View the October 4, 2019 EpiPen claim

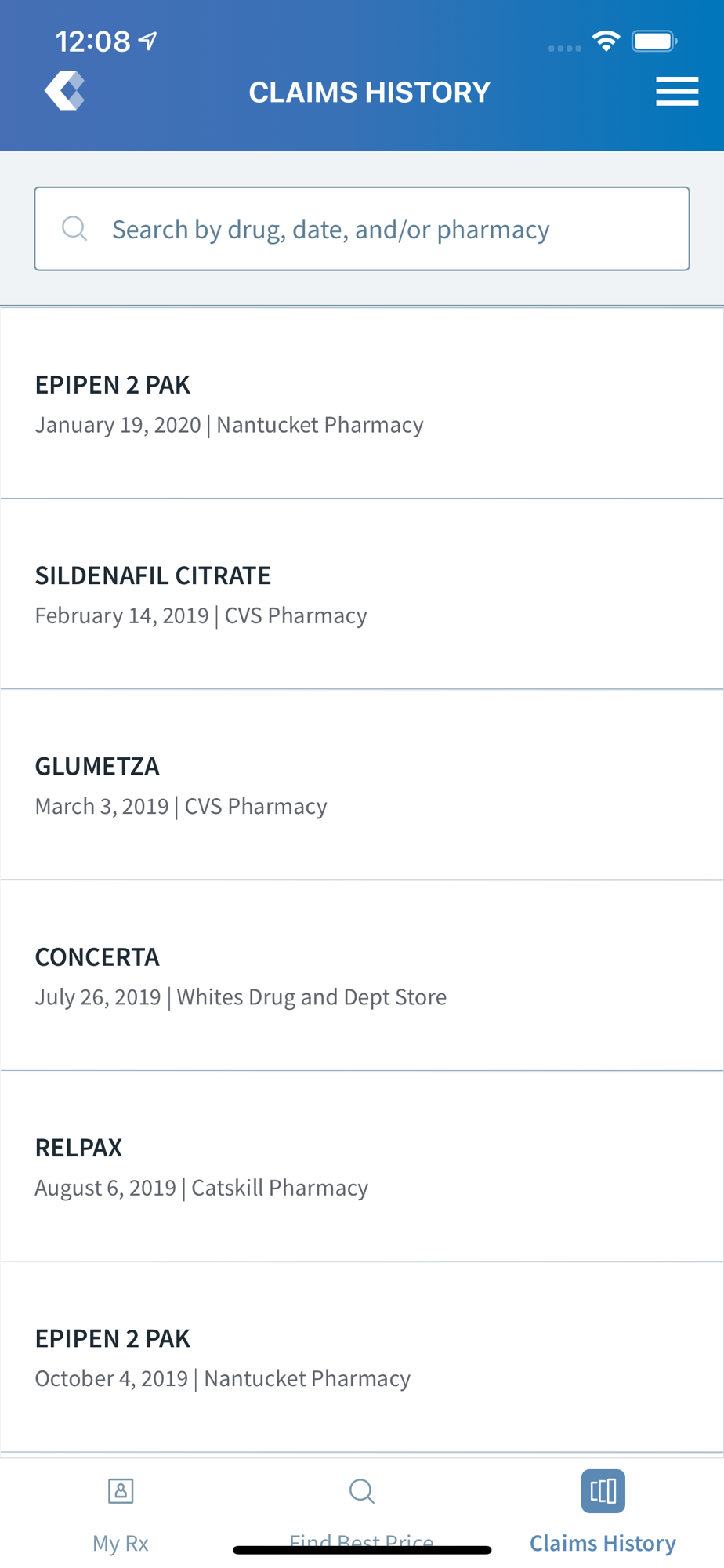click(362, 1357)
